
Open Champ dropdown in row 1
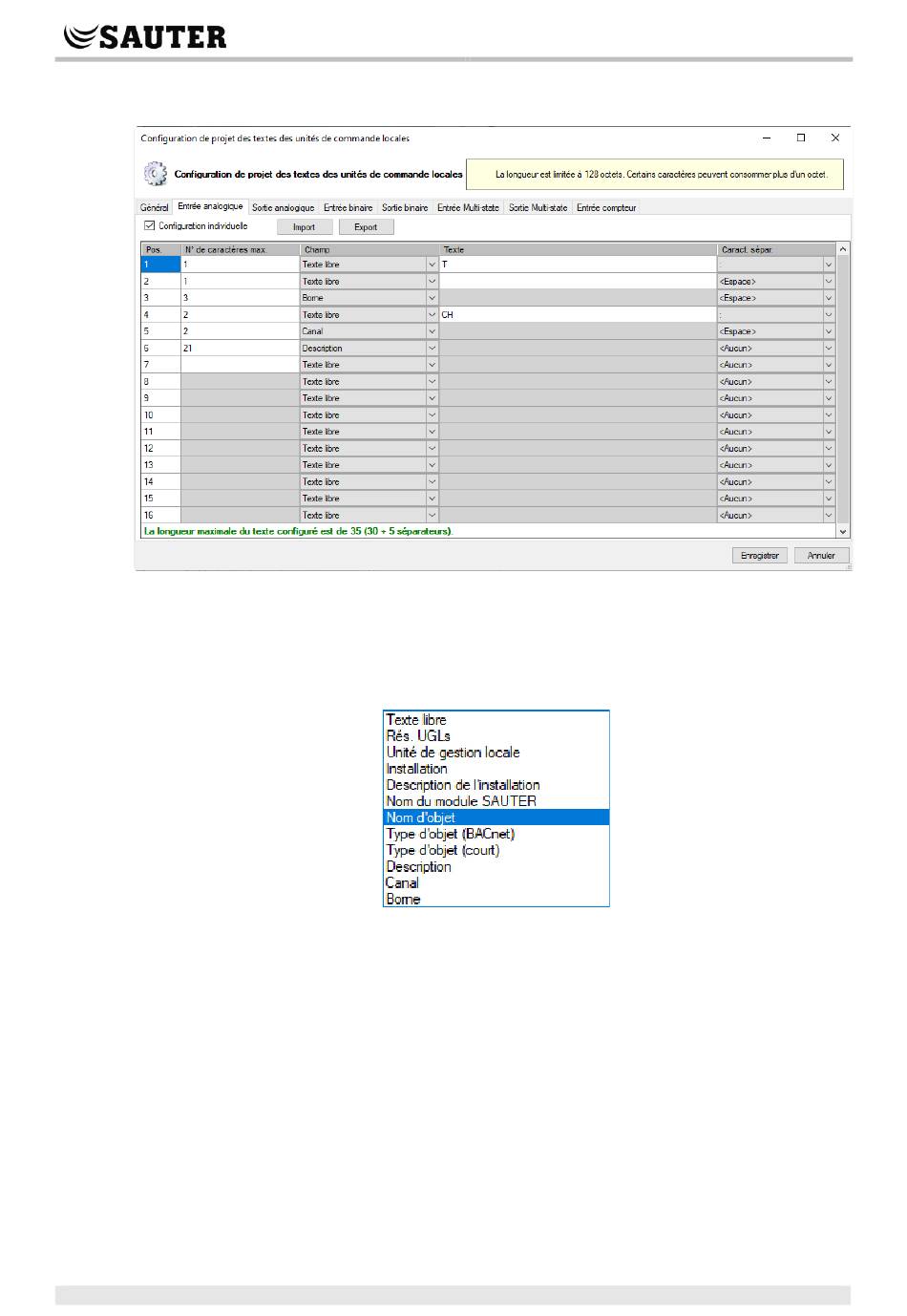tap(432, 265)
